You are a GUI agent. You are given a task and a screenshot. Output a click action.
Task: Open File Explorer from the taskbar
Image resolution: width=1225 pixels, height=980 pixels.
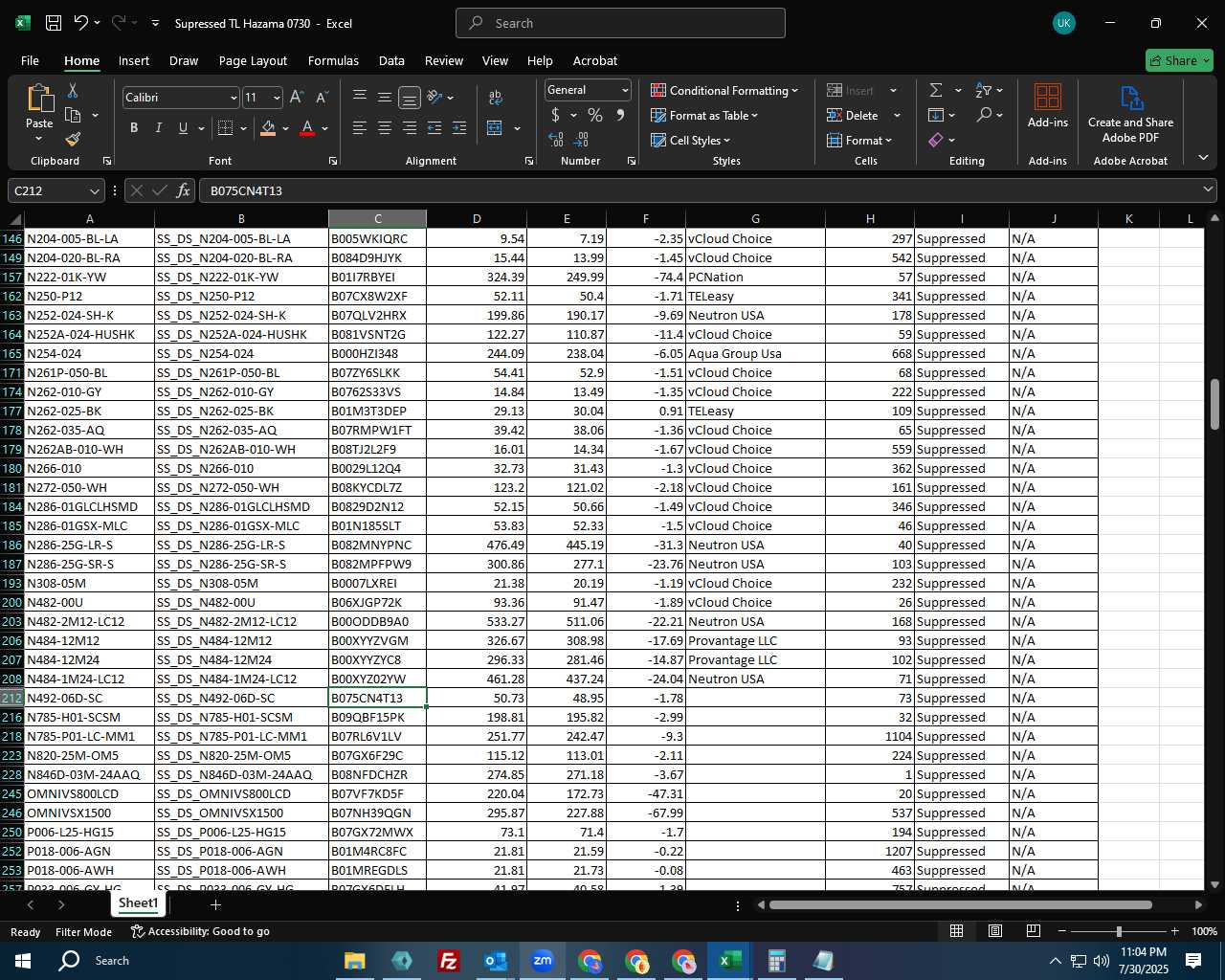pos(354,961)
